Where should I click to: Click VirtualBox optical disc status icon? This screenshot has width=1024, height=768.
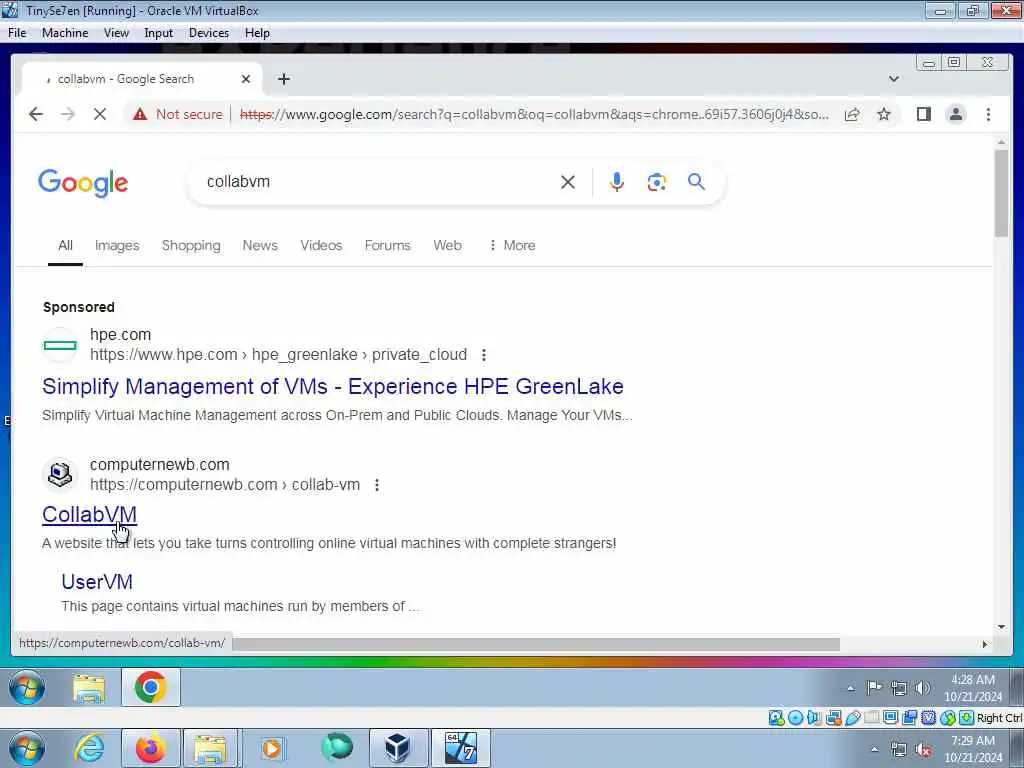point(795,718)
